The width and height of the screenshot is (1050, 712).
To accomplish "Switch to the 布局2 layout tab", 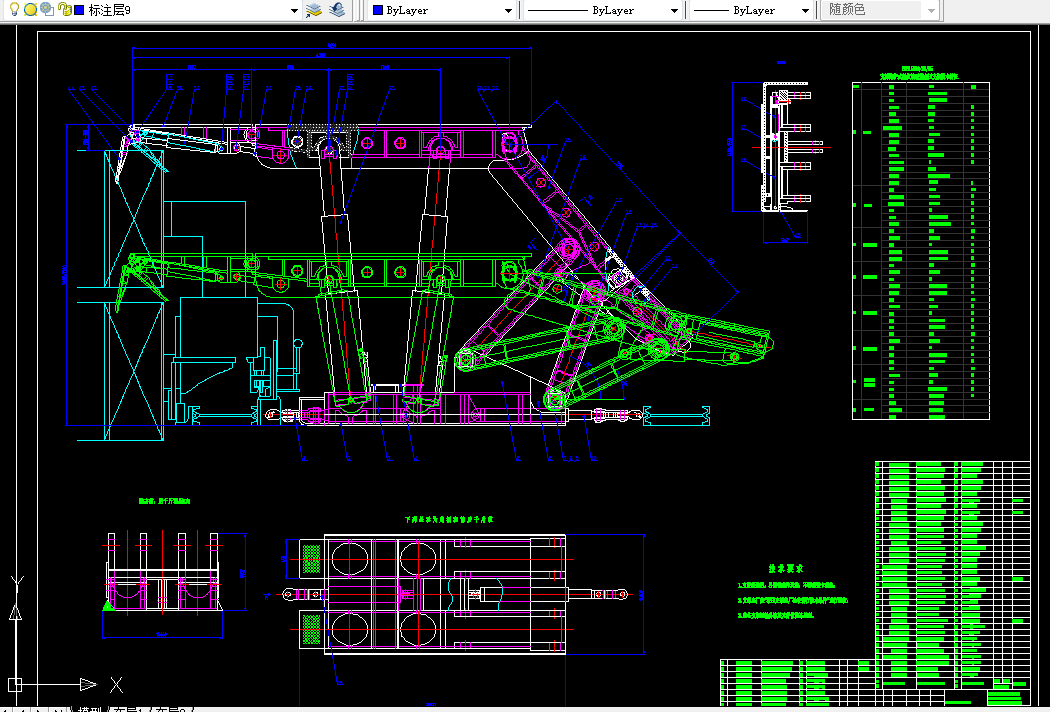I will tap(174, 709).
